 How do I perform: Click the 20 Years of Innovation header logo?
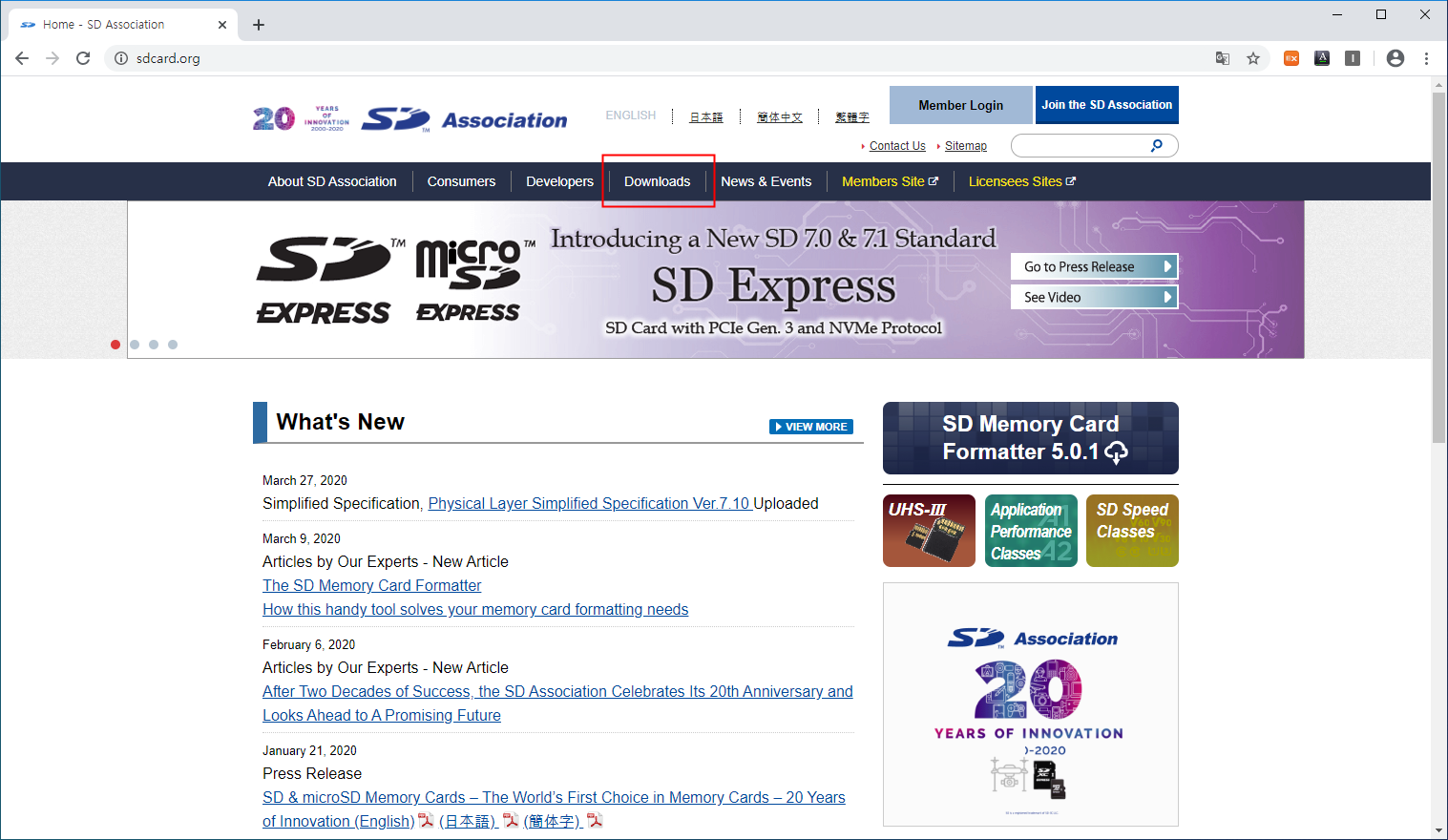click(x=301, y=118)
